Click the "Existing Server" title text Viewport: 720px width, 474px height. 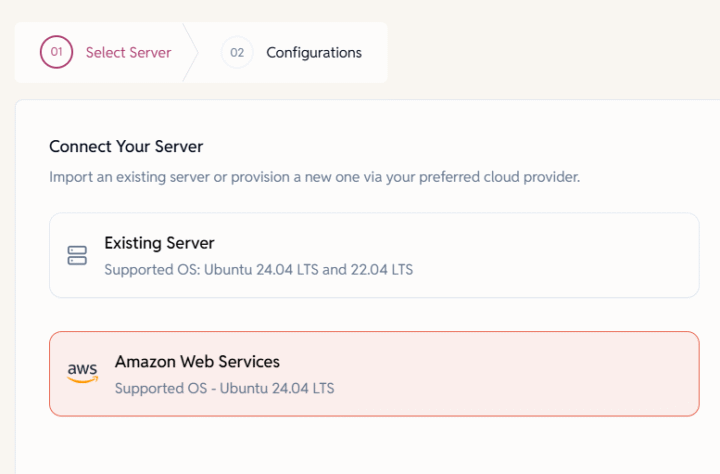pyautogui.click(x=159, y=243)
